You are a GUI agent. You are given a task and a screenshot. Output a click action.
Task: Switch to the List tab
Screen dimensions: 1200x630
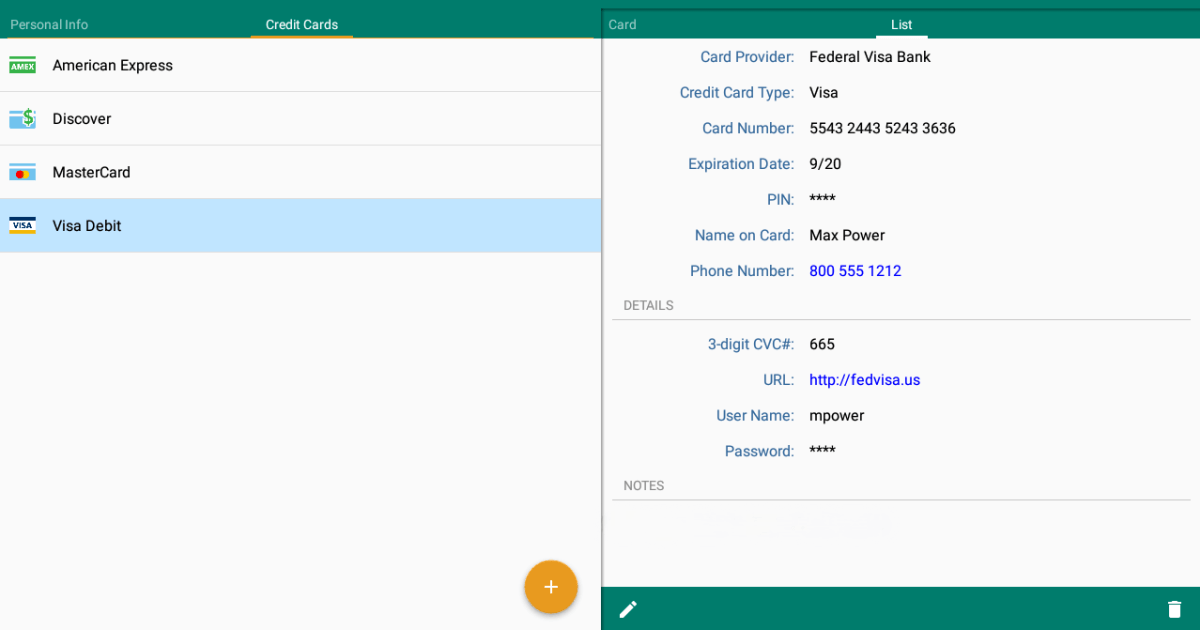[x=901, y=24]
